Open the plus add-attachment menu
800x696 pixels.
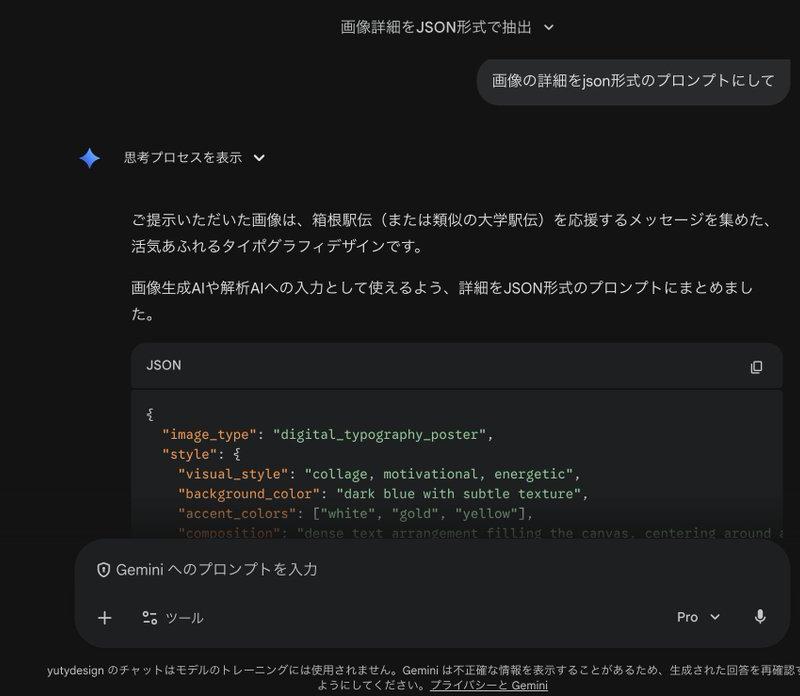[105, 618]
